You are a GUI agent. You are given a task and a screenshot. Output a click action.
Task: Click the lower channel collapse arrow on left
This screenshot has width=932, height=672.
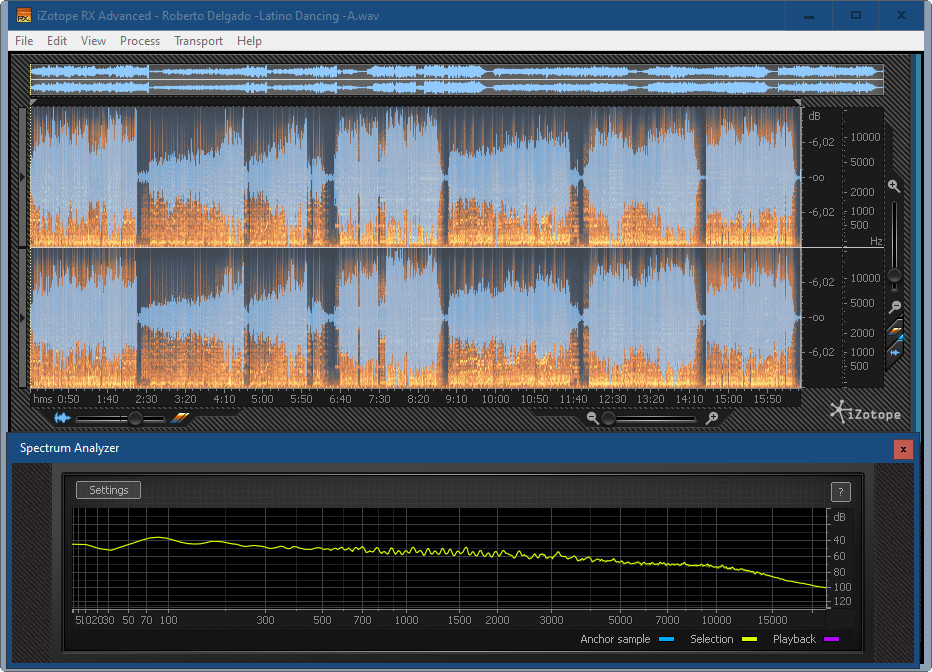[23, 317]
